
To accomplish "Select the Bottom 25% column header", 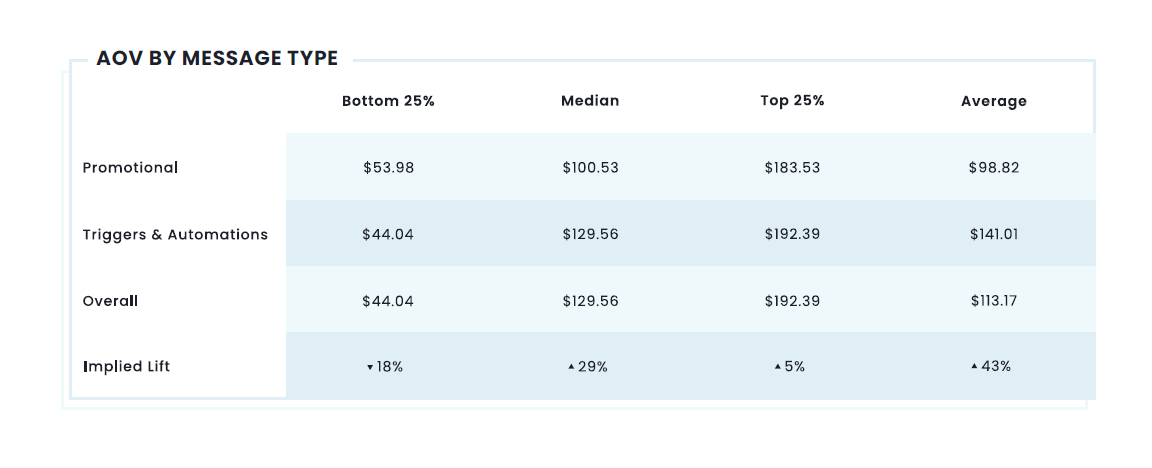I will [x=388, y=101].
